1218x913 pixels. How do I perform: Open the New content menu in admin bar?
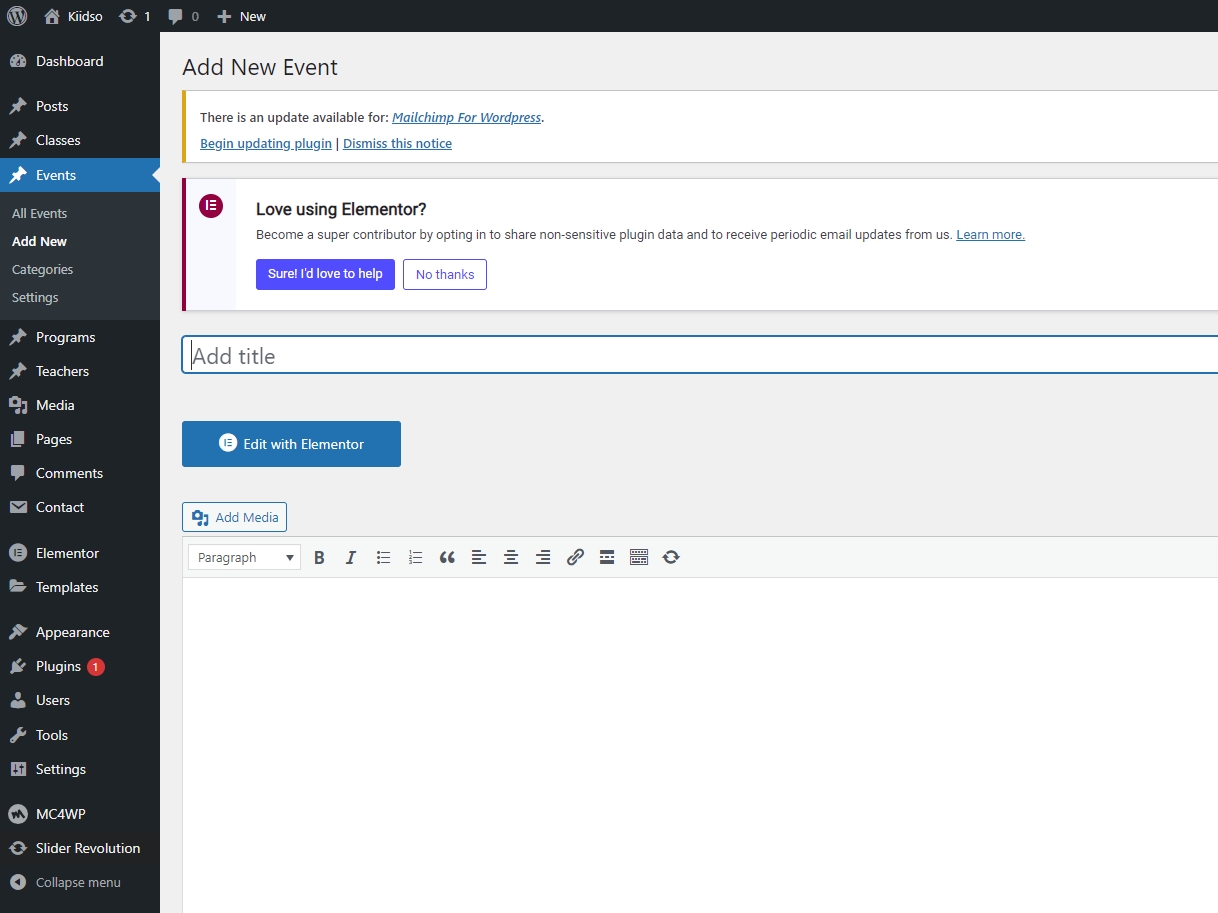[x=242, y=16]
